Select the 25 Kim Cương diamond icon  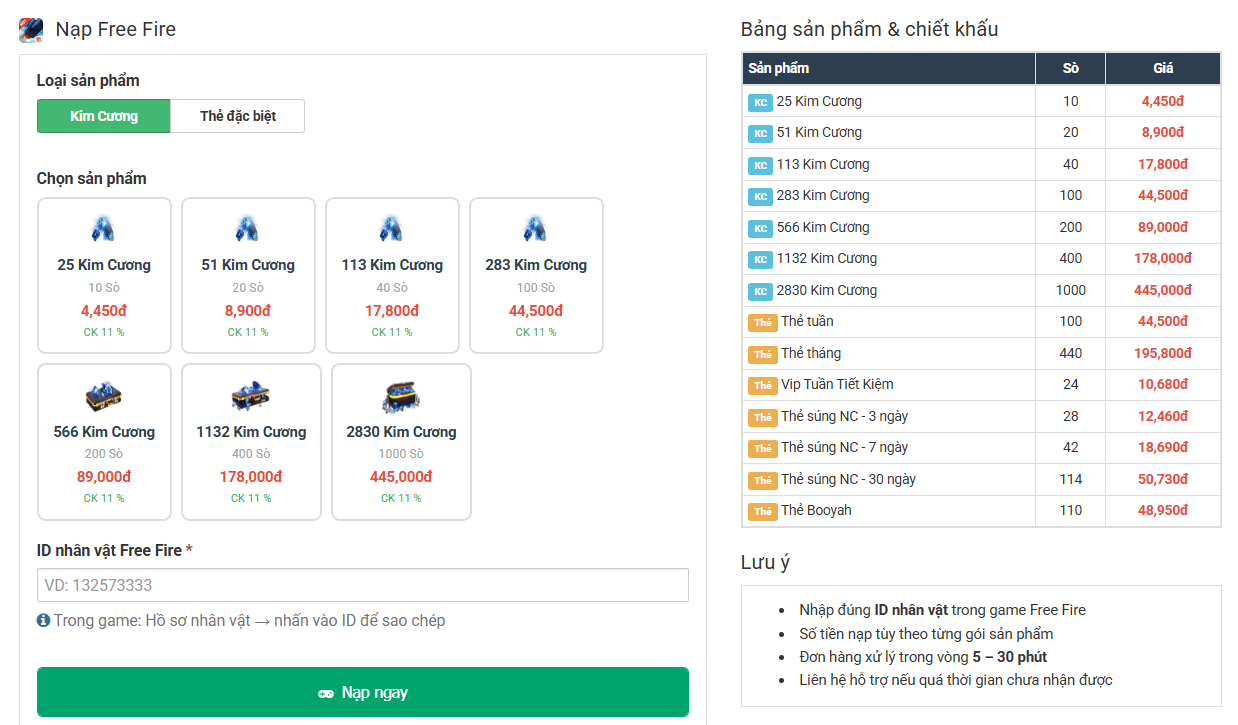pyautogui.click(x=104, y=229)
